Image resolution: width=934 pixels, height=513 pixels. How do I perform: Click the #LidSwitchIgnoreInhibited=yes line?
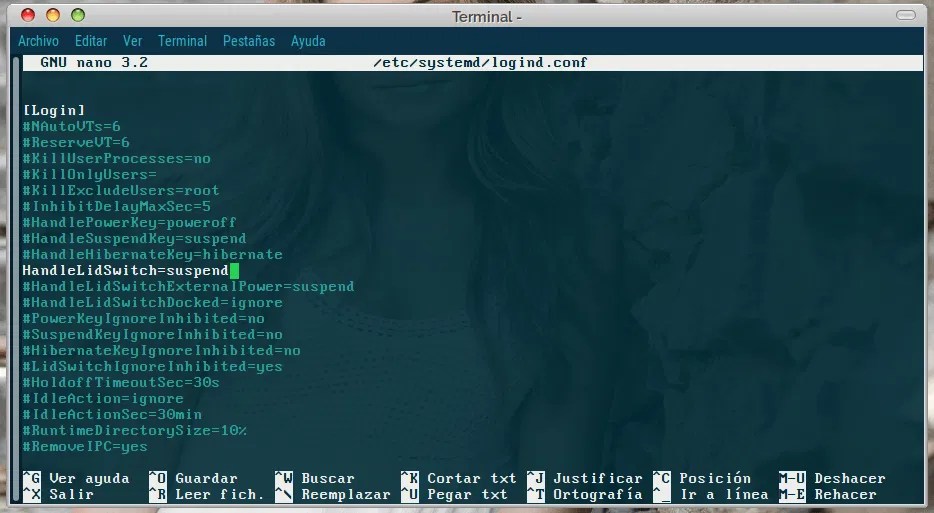[x=152, y=366]
